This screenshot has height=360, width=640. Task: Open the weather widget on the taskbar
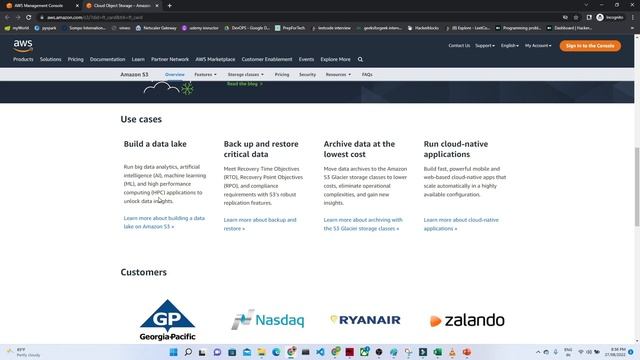(x=24, y=352)
